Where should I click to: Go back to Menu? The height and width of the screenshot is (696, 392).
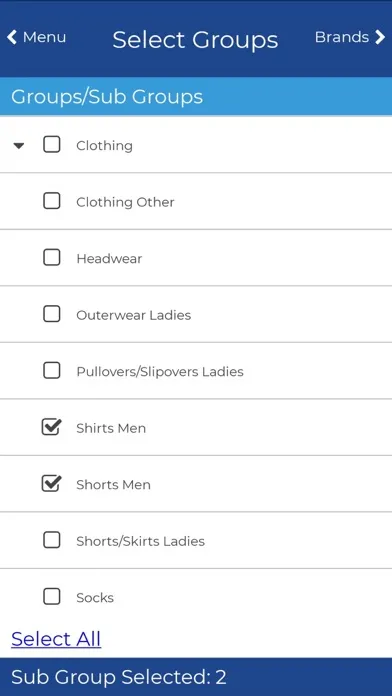(x=36, y=37)
